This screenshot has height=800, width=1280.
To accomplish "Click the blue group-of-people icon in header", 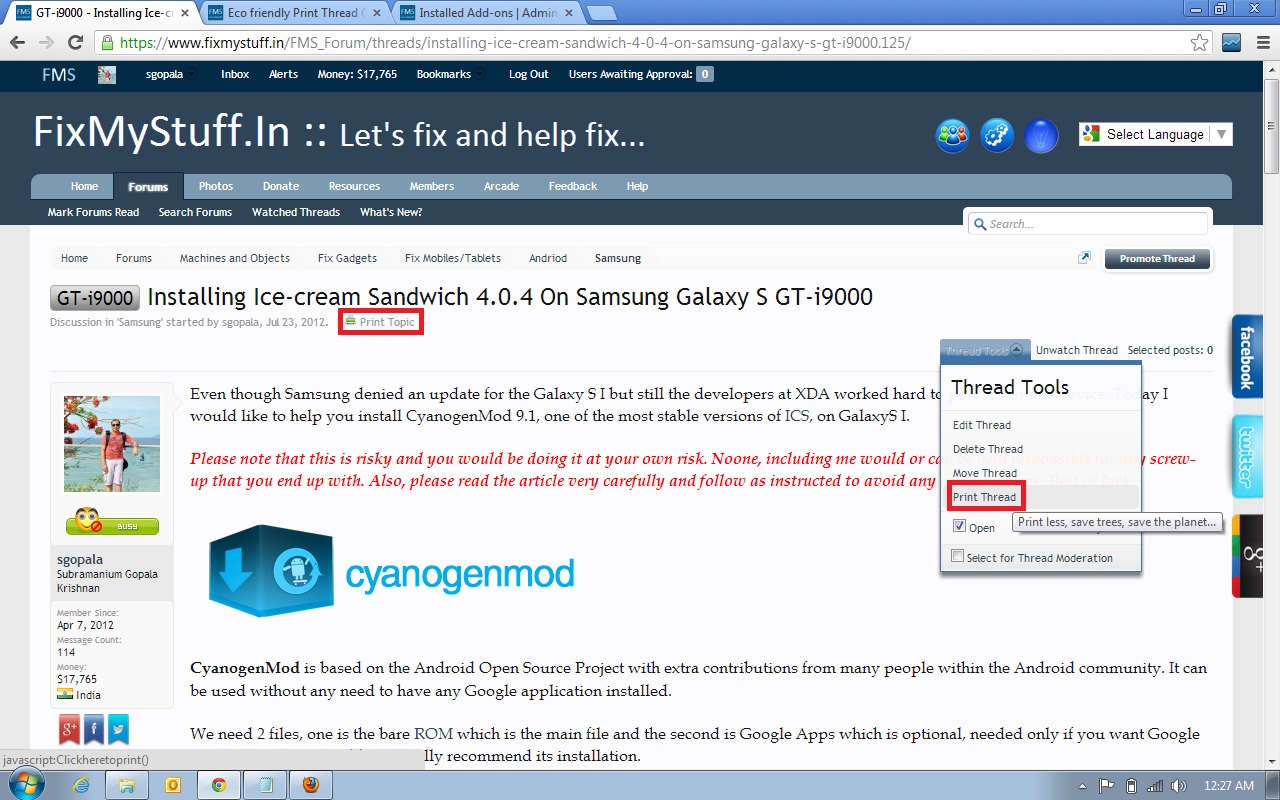I will click(x=952, y=135).
